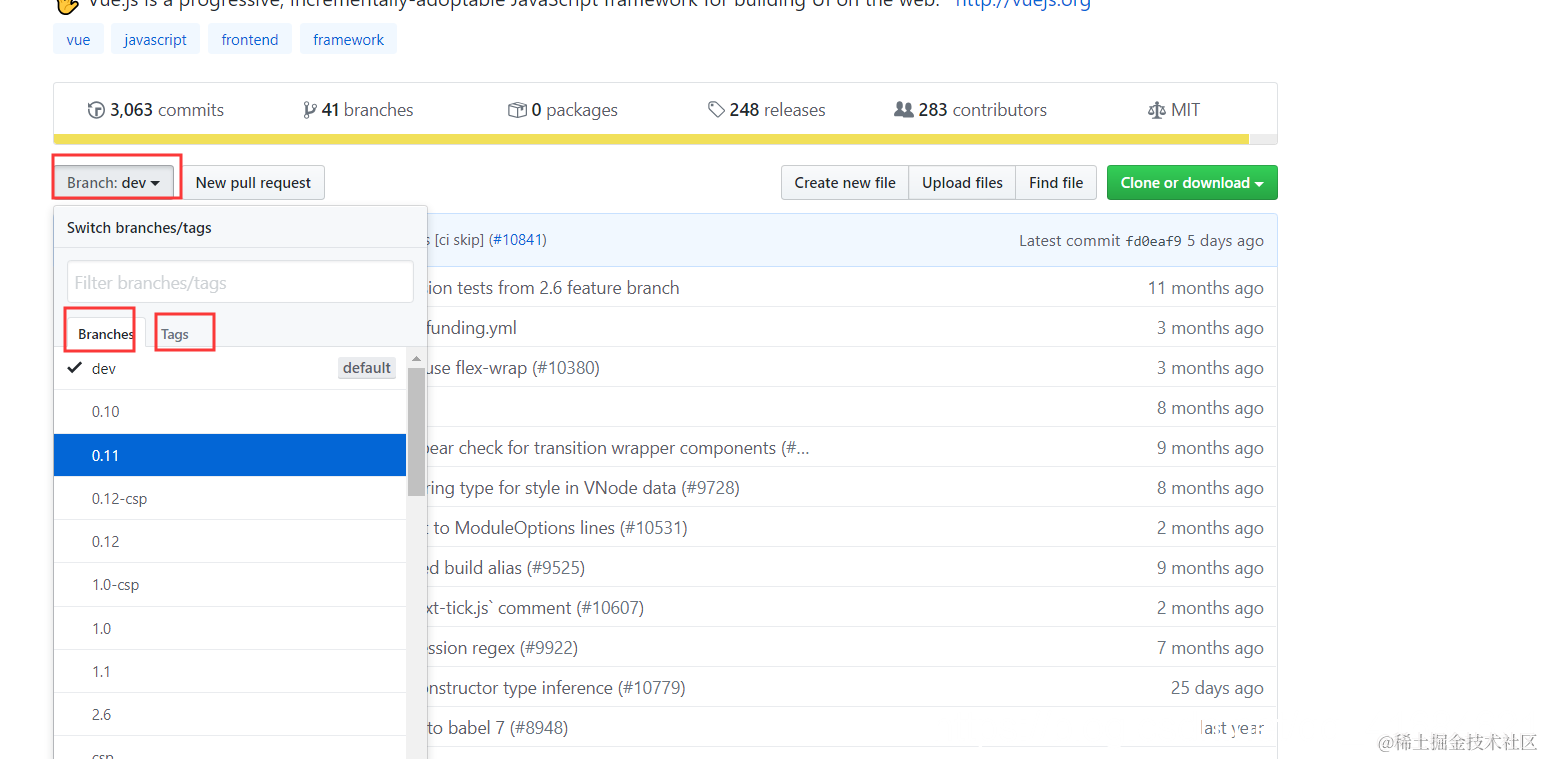Click the '11 months ago' timestamp
The image size is (1544, 759).
[1205, 288]
